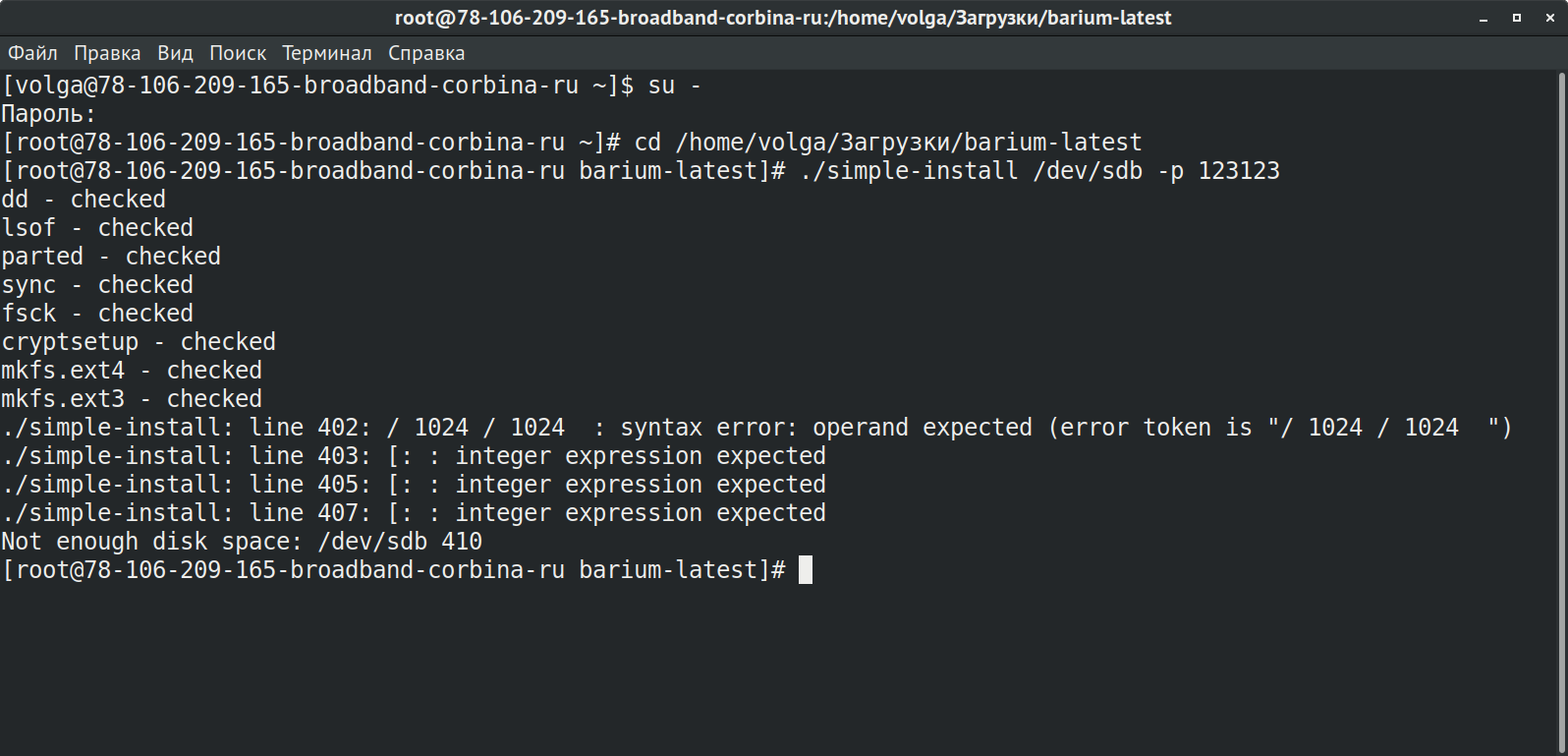Open the Правка menu
The height and width of the screenshot is (756, 1568).
tap(107, 53)
